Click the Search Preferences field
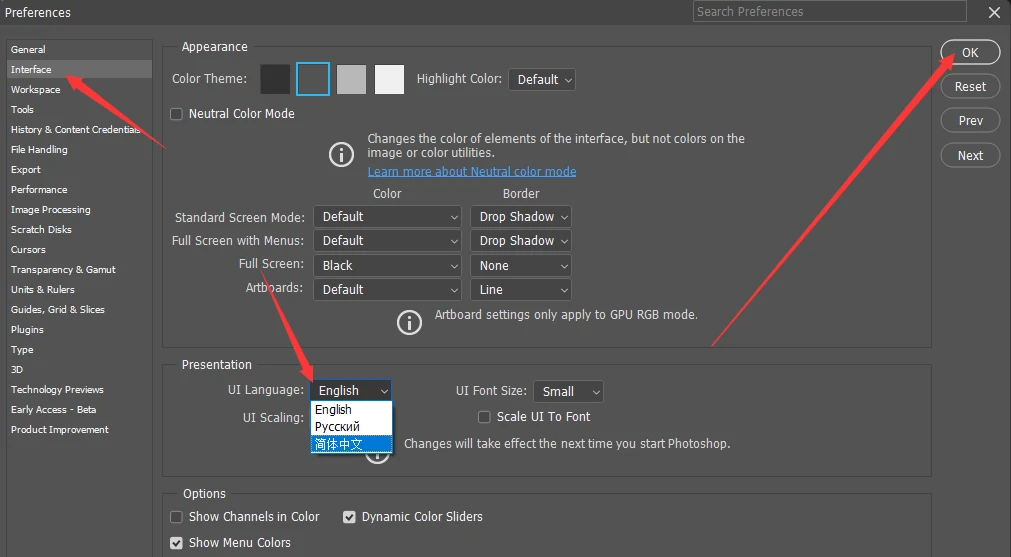 point(830,12)
